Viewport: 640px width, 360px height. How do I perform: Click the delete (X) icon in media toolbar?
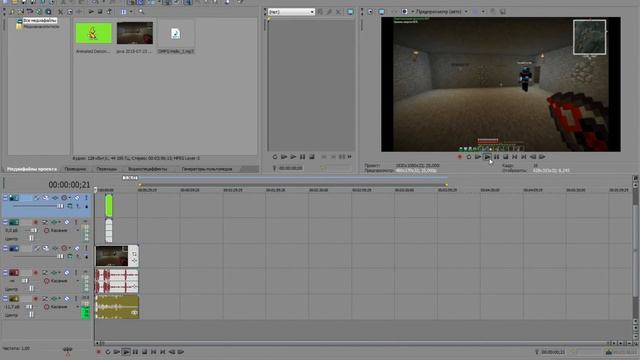[x=60, y=12]
